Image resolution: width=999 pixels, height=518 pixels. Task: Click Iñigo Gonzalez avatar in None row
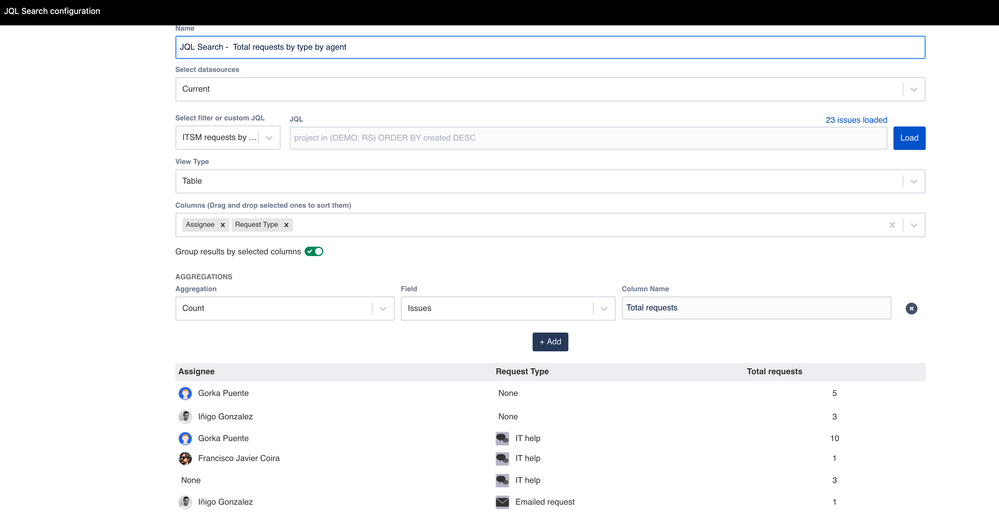(x=185, y=417)
